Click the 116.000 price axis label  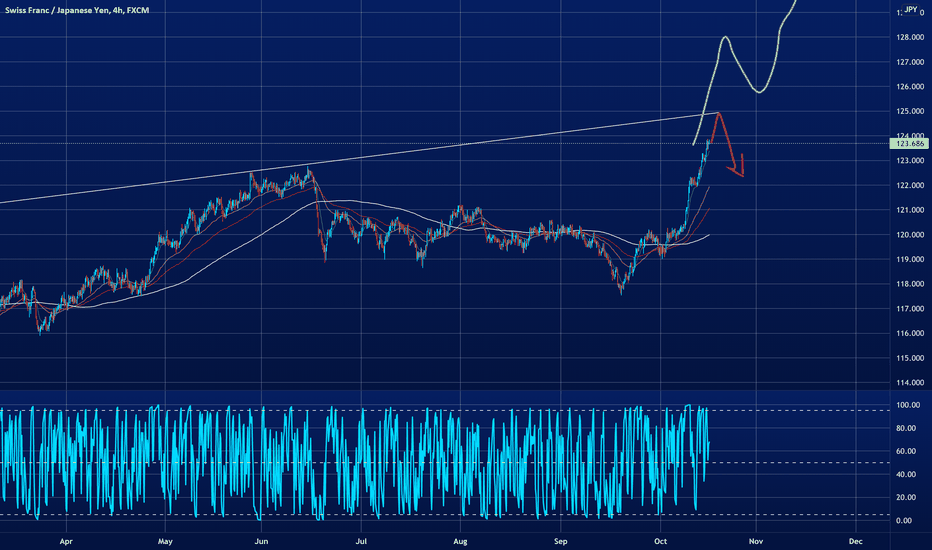(x=910, y=334)
